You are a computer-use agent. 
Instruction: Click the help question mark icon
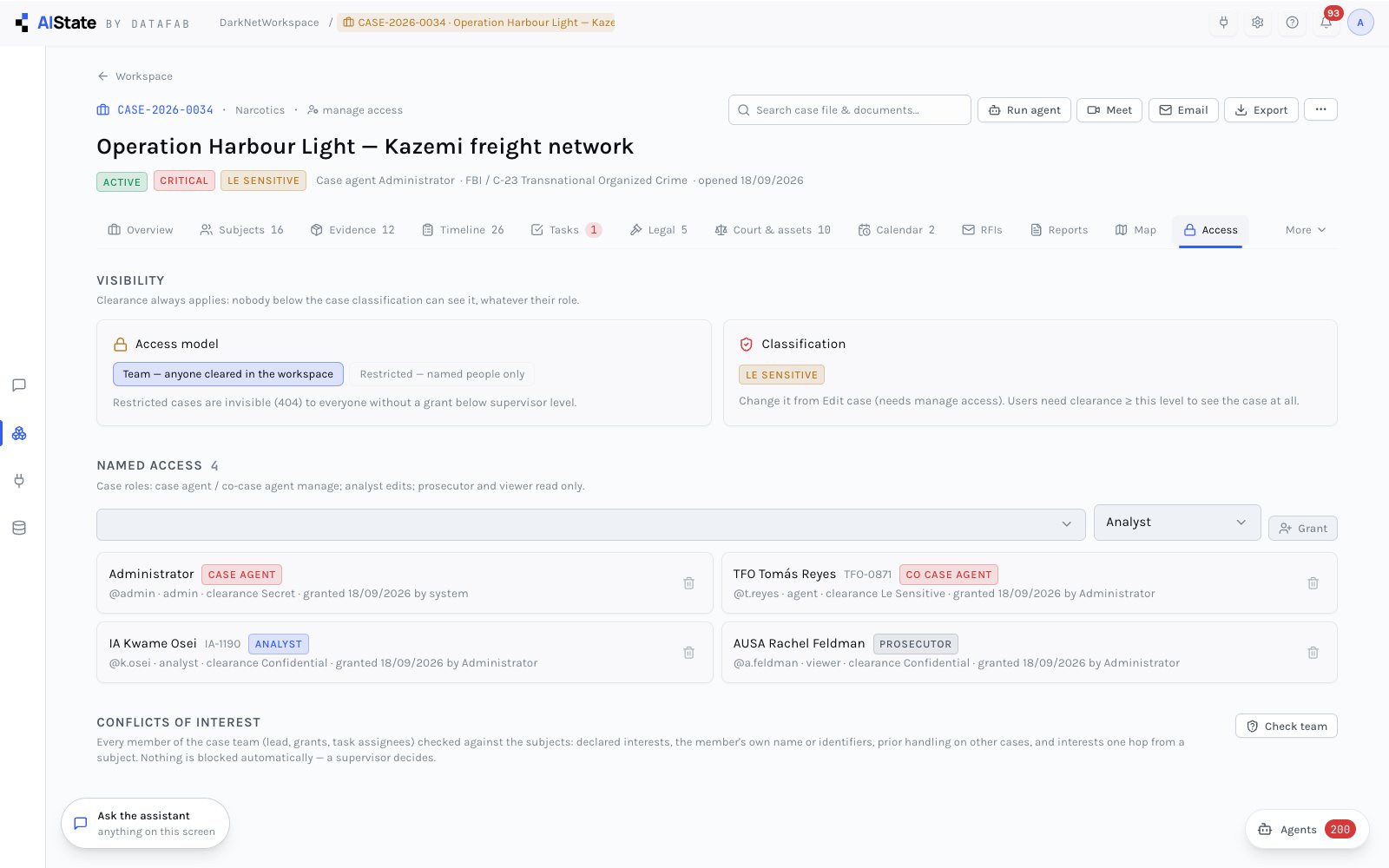[1292, 23]
